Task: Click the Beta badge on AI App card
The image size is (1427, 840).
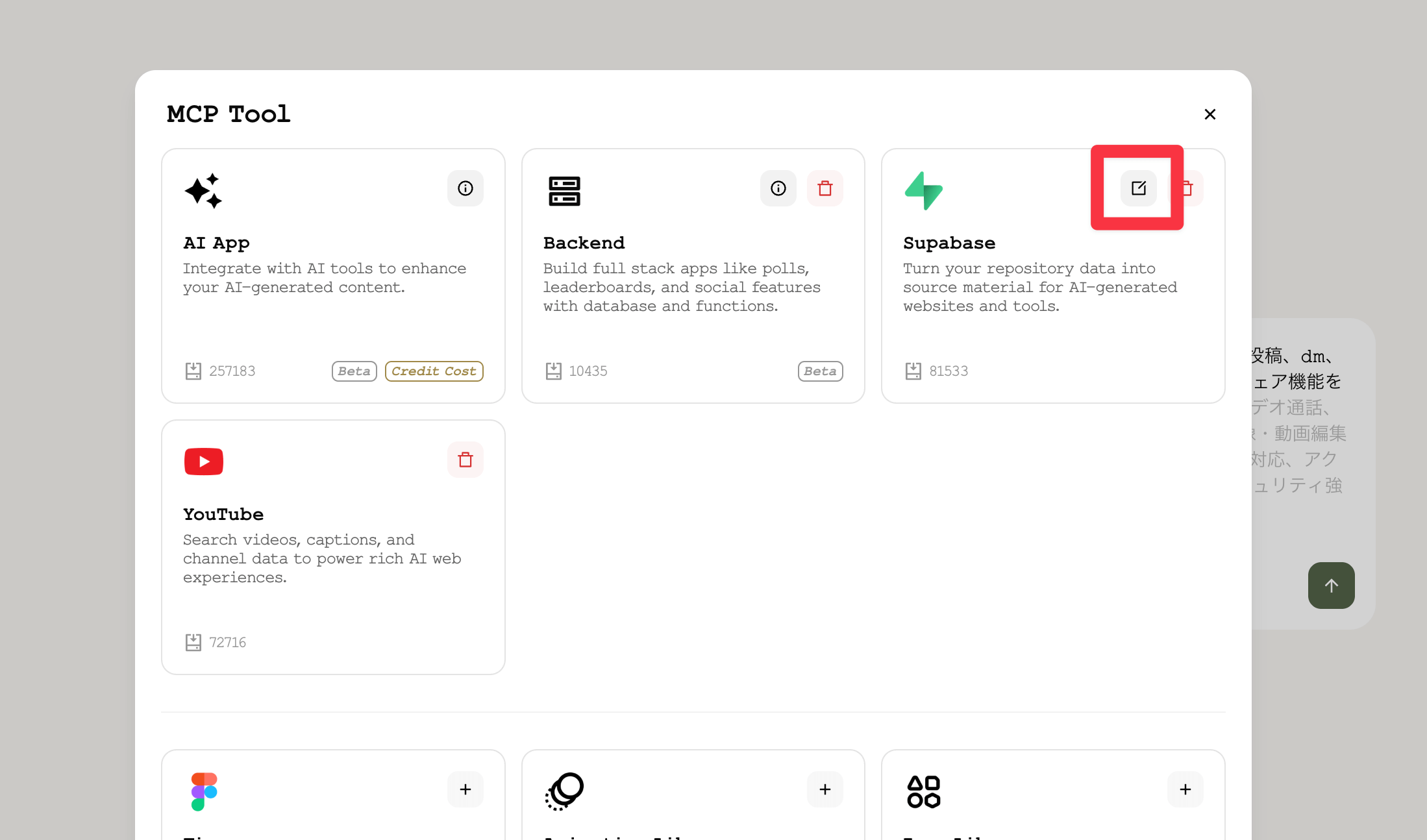Action: (354, 371)
